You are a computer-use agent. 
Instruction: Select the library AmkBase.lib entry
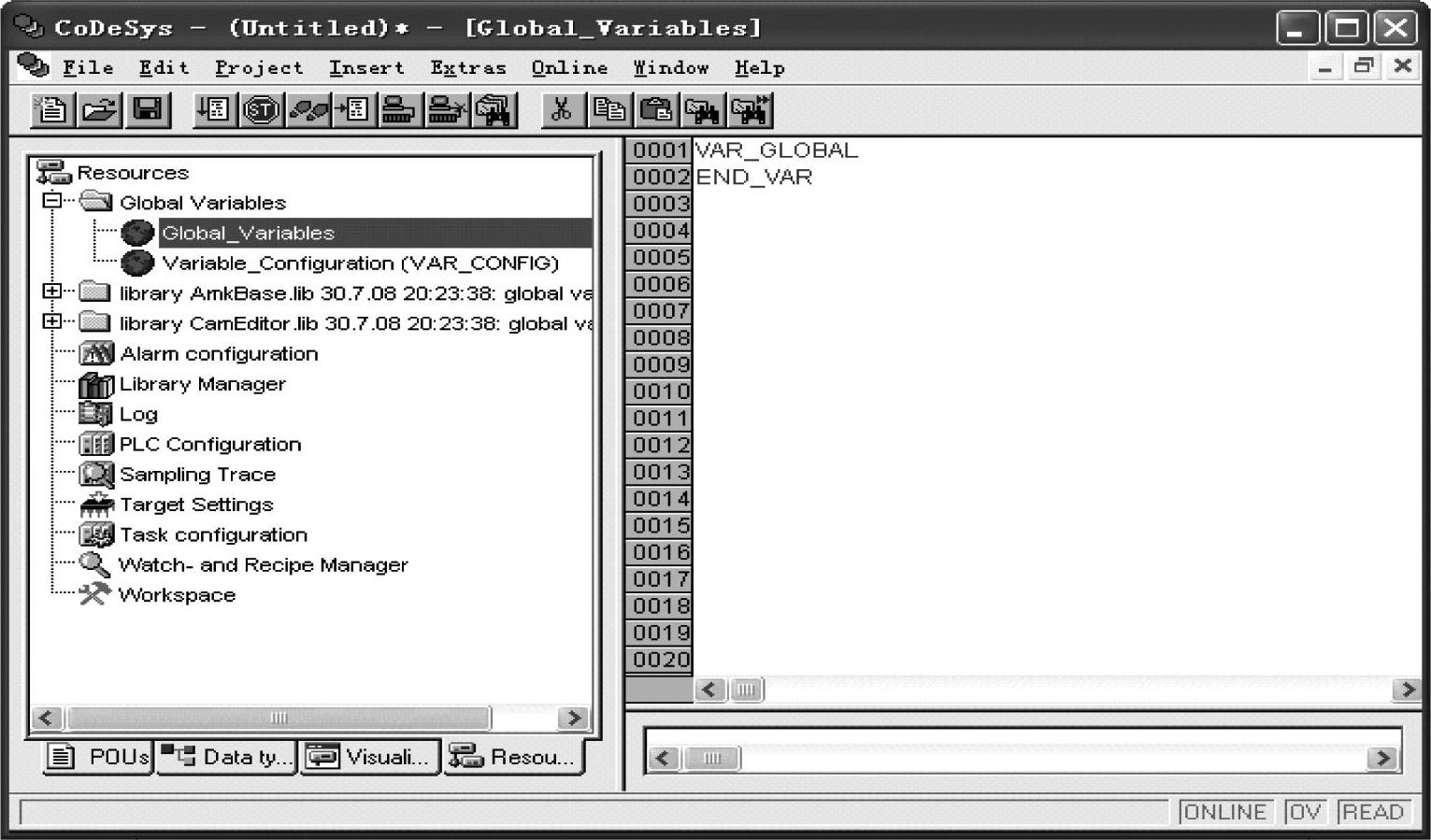coord(355,293)
